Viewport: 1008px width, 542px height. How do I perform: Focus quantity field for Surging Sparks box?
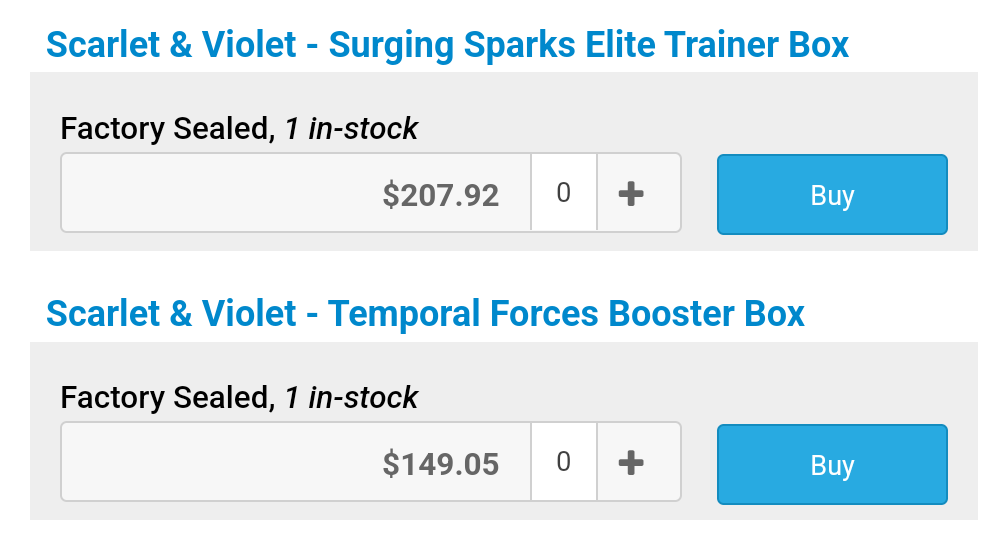(564, 193)
